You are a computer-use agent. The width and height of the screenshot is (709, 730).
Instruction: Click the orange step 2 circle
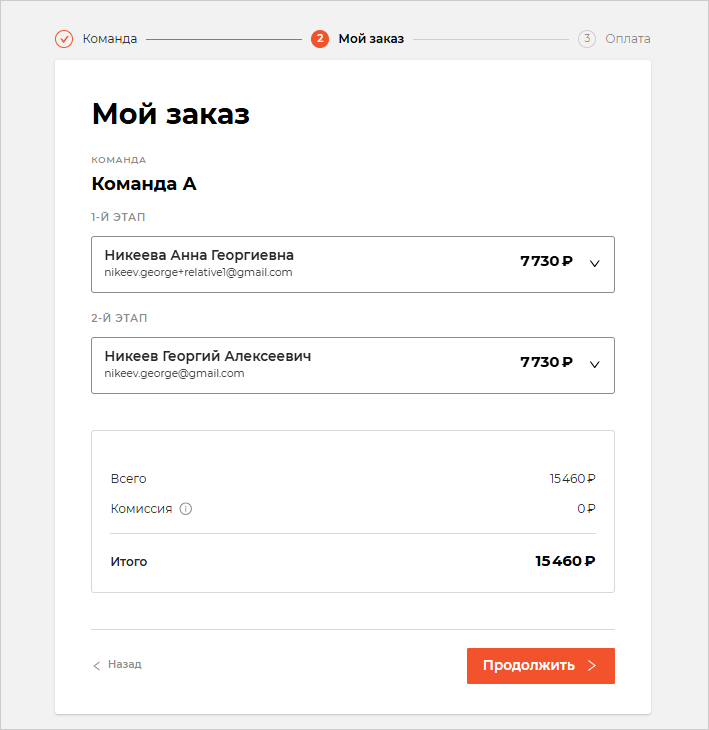(x=320, y=39)
